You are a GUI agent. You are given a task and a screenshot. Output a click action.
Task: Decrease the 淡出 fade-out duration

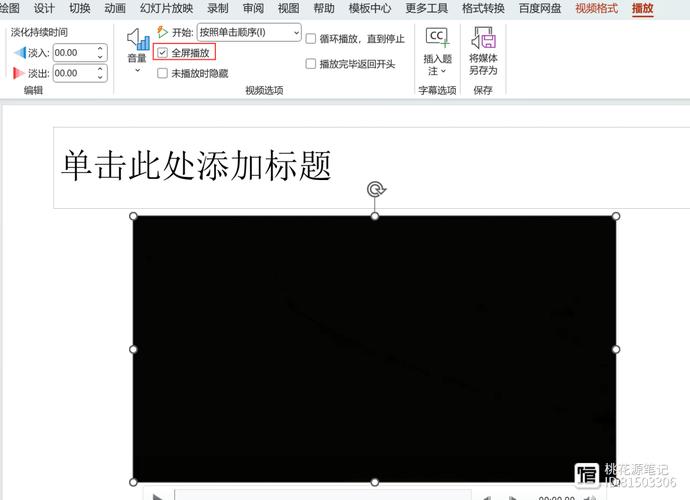(x=100, y=77)
